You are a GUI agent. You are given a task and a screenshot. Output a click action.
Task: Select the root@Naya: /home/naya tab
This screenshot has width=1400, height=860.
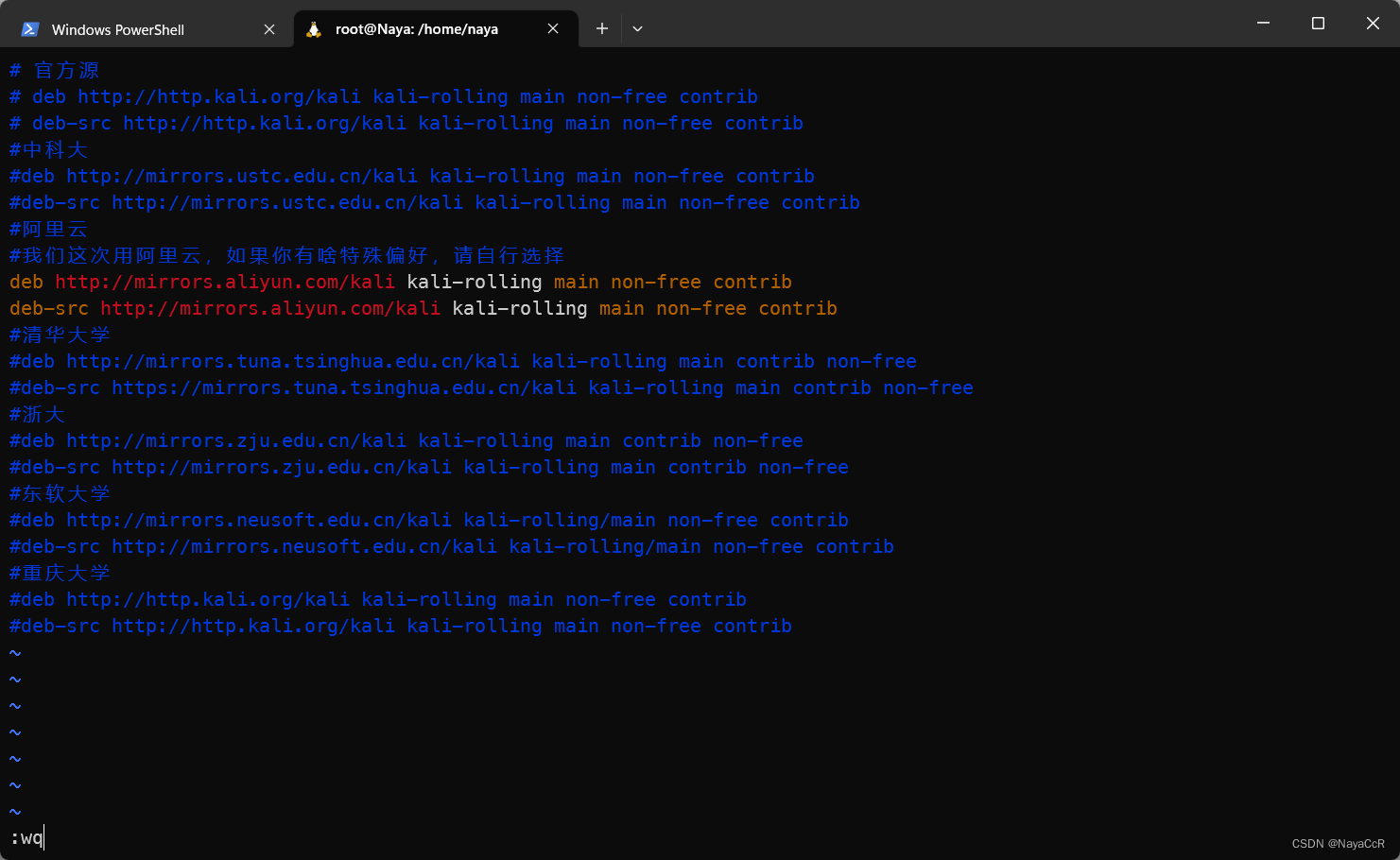click(x=436, y=29)
